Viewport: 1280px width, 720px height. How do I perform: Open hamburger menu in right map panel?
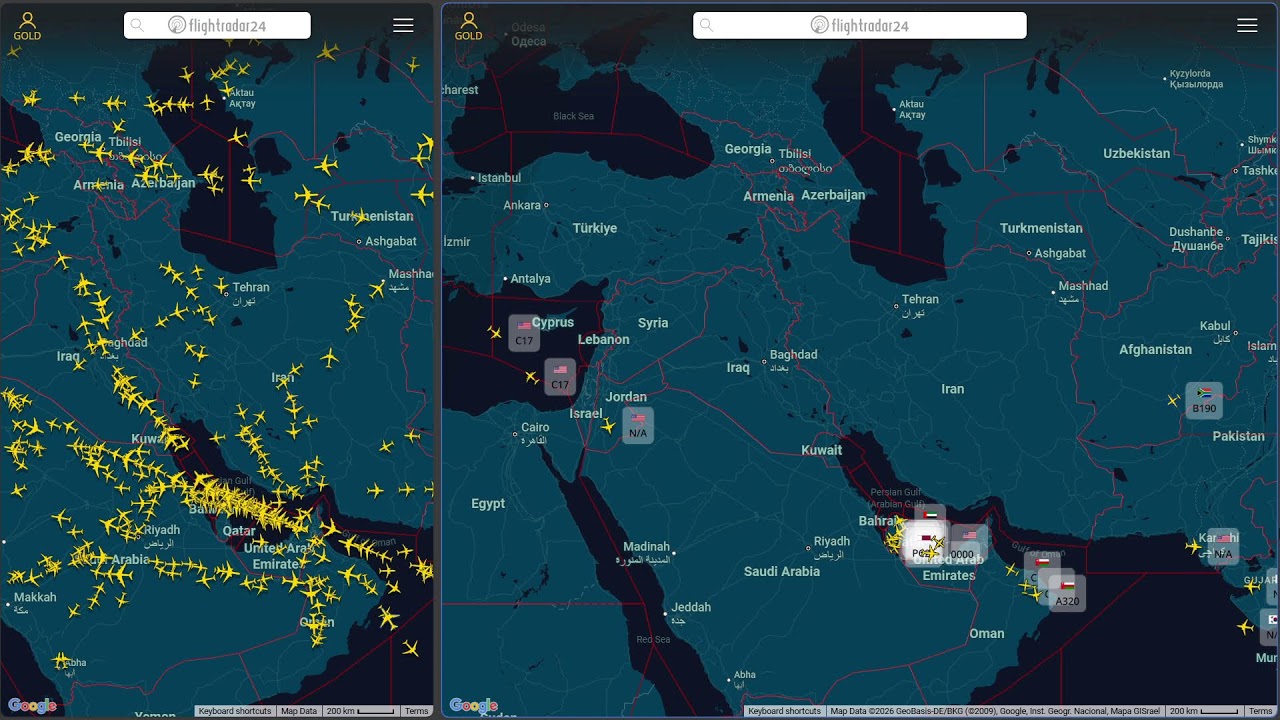[1247, 26]
